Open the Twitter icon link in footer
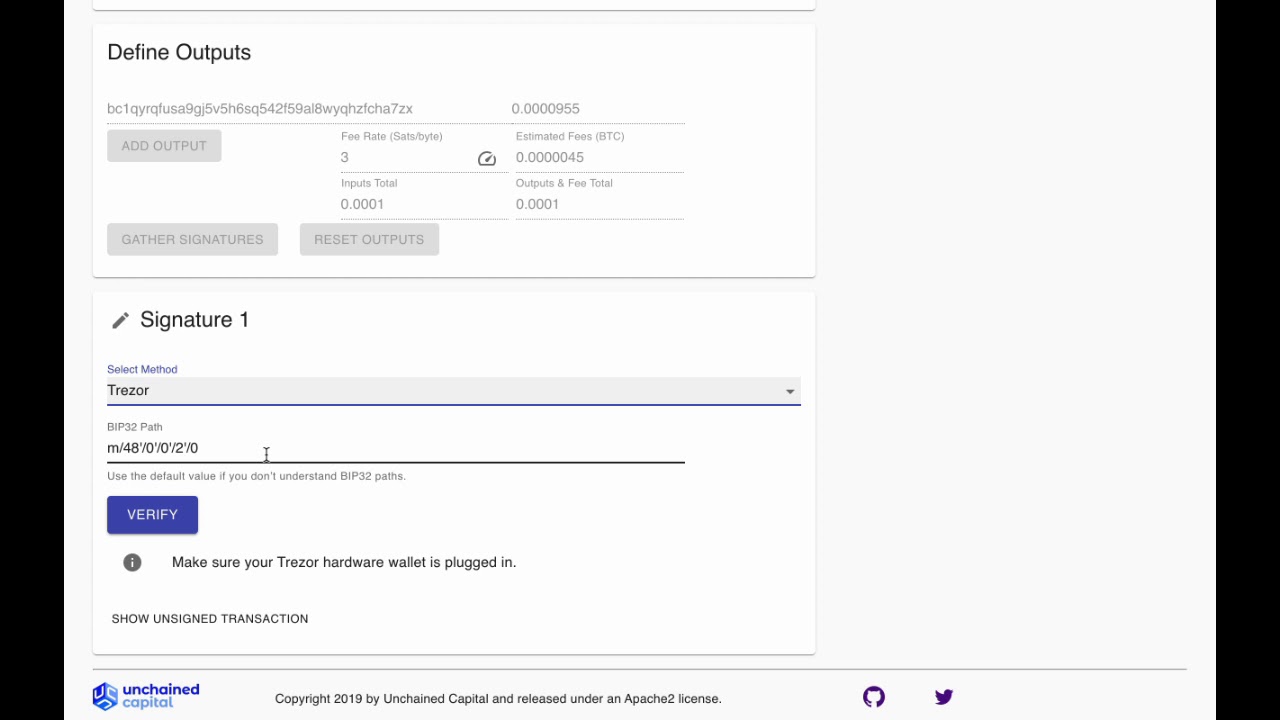 (x=944, y=697)
